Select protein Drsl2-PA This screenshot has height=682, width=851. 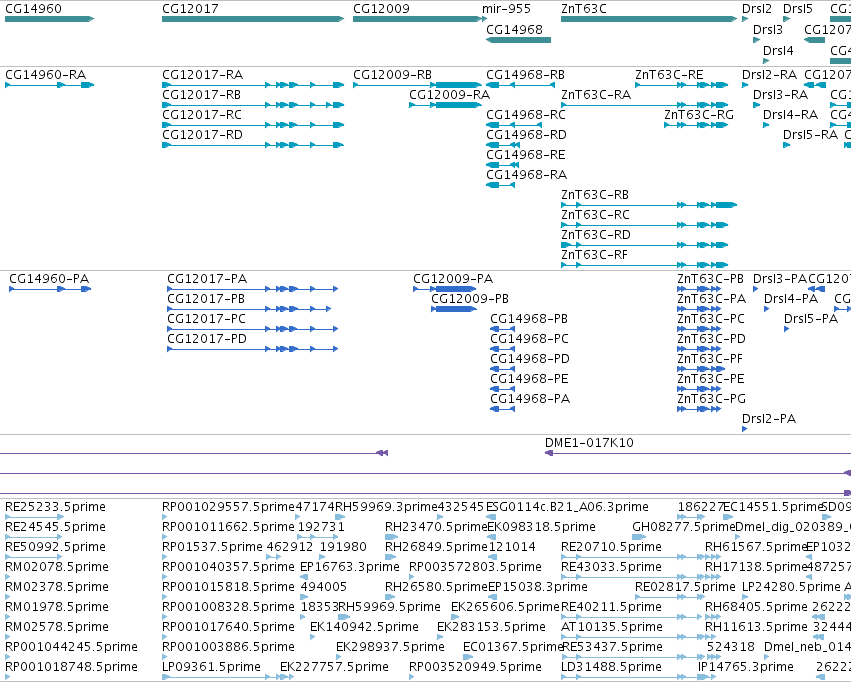(x=769, y=418)
